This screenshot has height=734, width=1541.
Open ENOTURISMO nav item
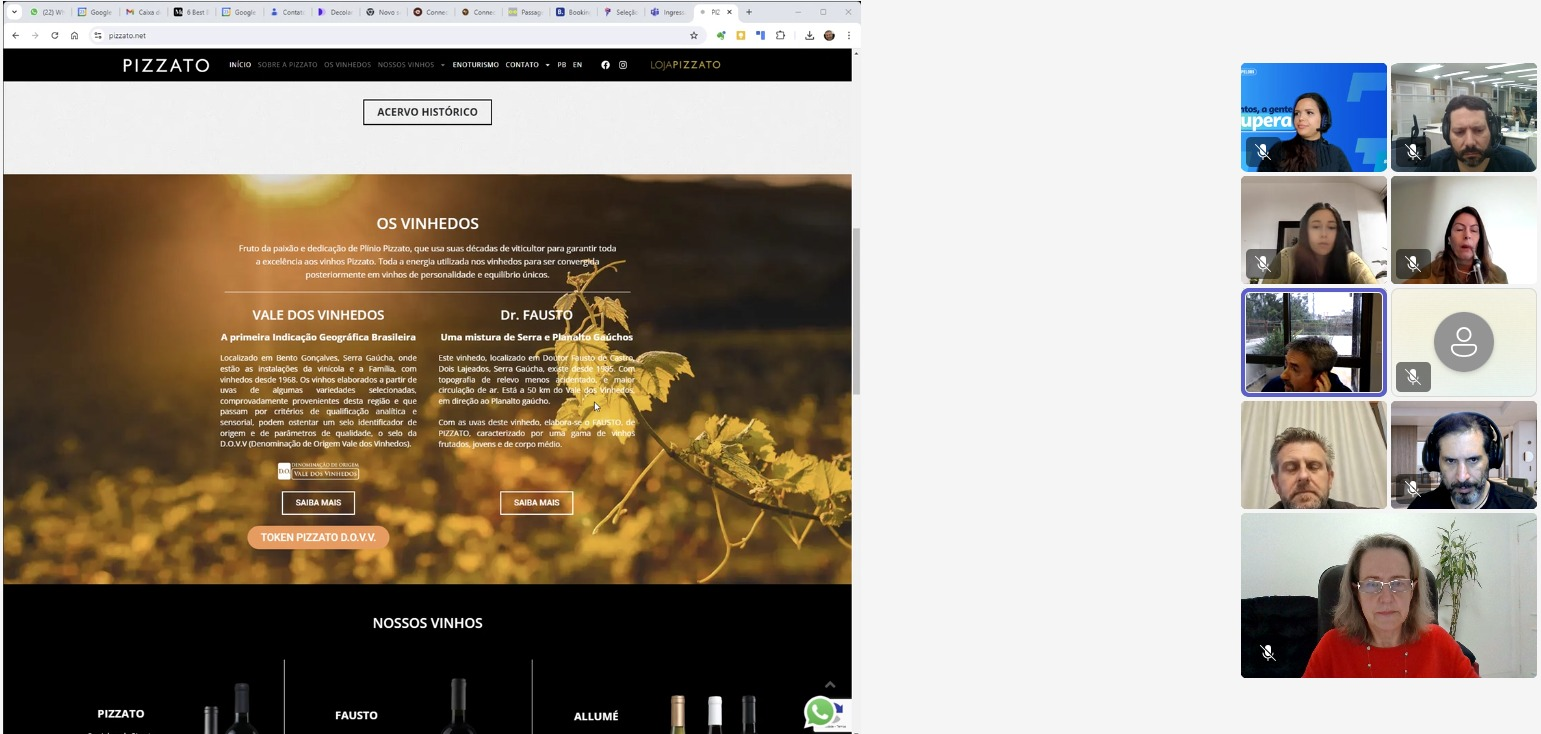475,65
